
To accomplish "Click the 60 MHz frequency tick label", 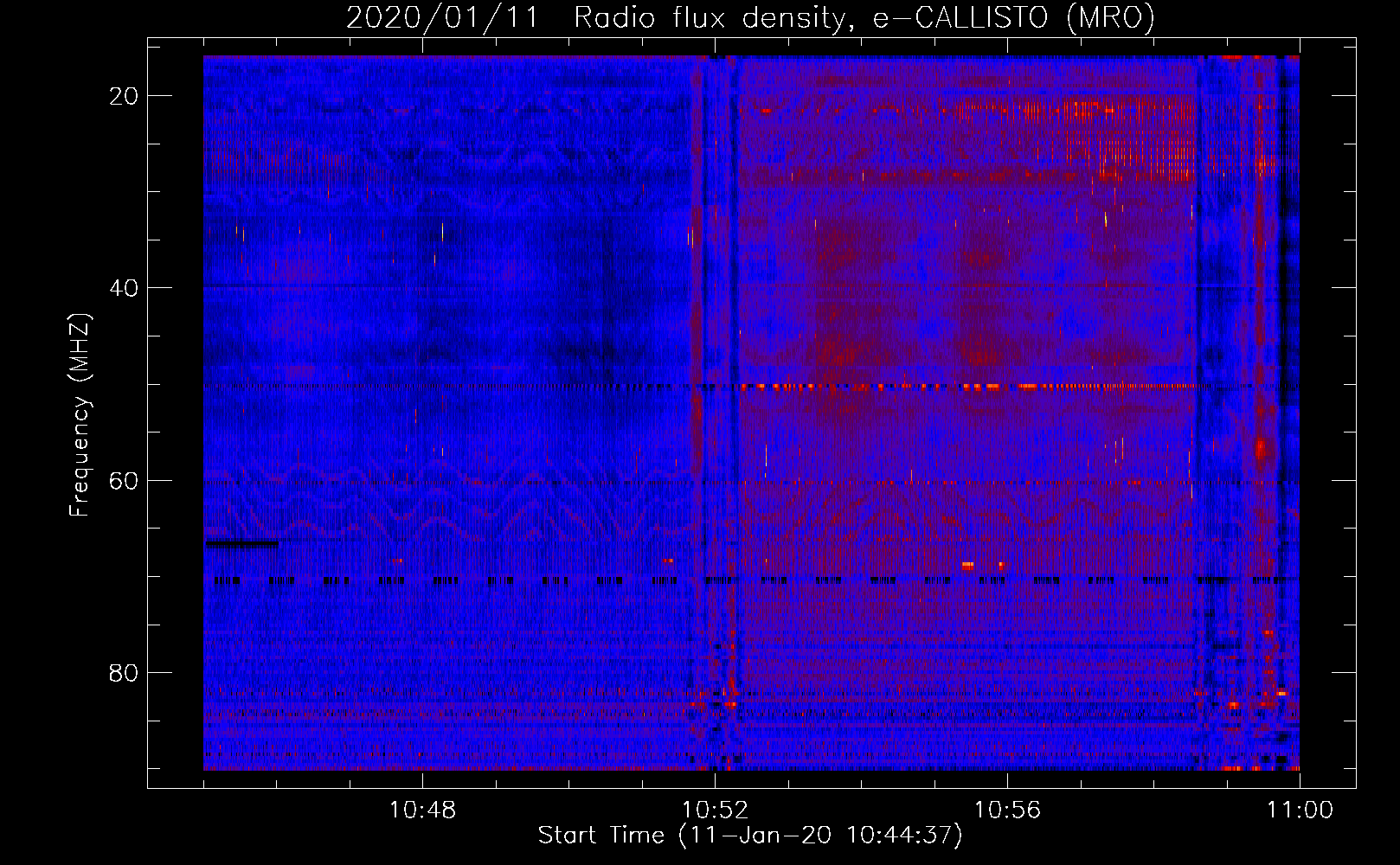I will [124, 480].
